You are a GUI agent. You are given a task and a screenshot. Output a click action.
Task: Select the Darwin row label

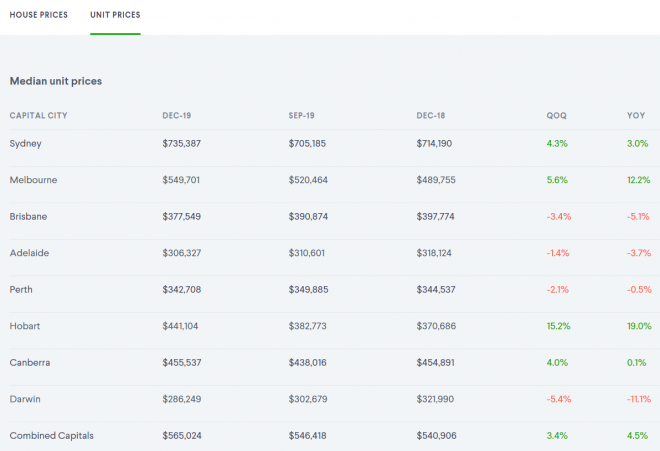tap(25, 399)
